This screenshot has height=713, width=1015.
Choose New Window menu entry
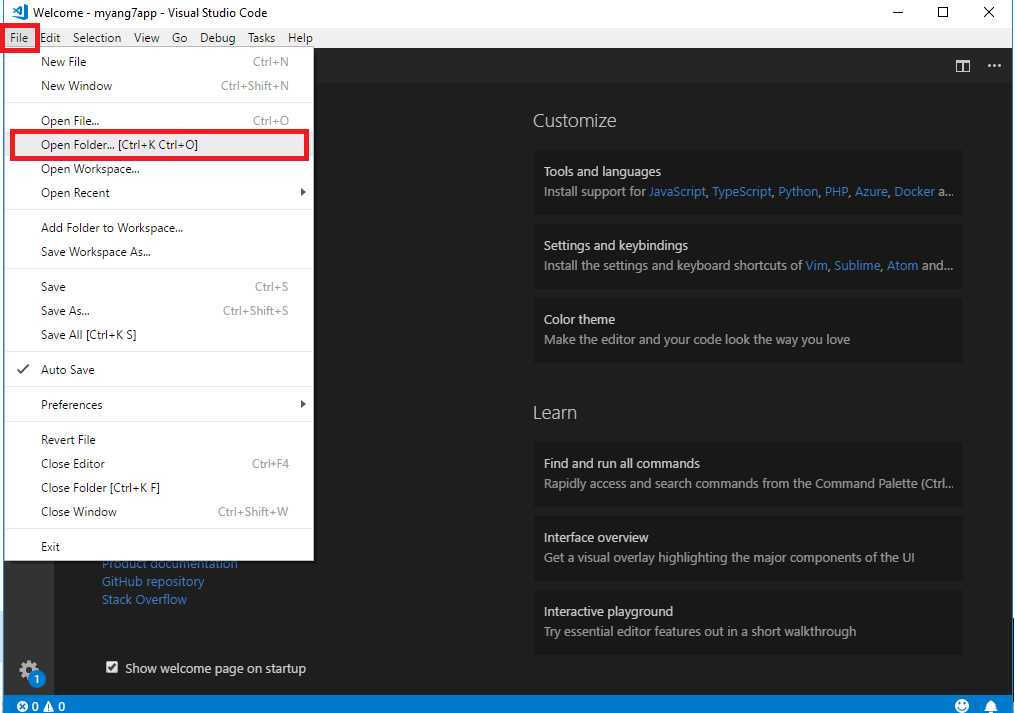pyautogui.click(x=159, y=85)
